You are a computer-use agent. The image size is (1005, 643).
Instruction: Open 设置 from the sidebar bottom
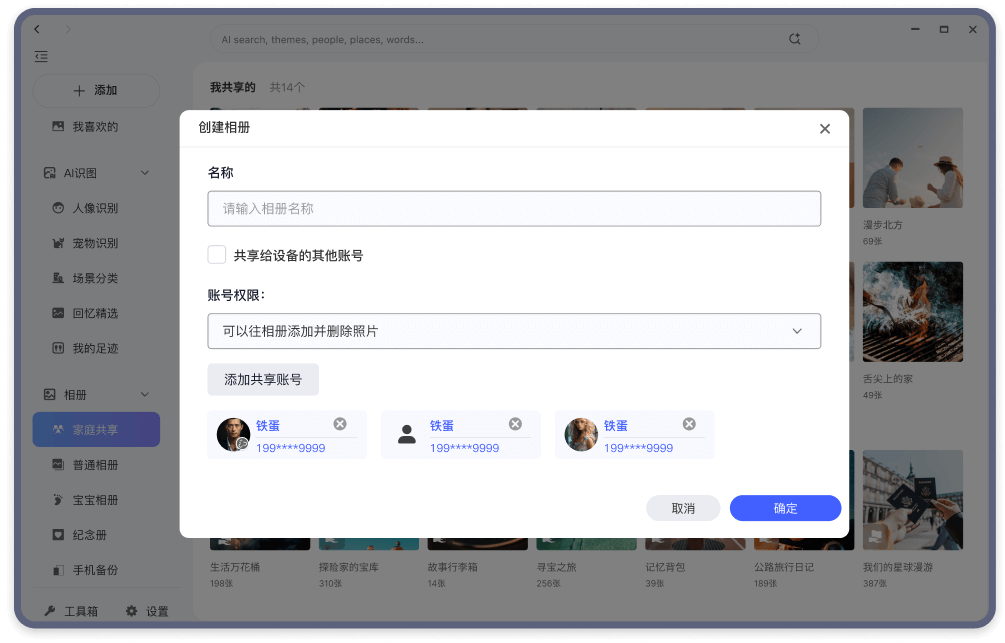click(147, 611)
